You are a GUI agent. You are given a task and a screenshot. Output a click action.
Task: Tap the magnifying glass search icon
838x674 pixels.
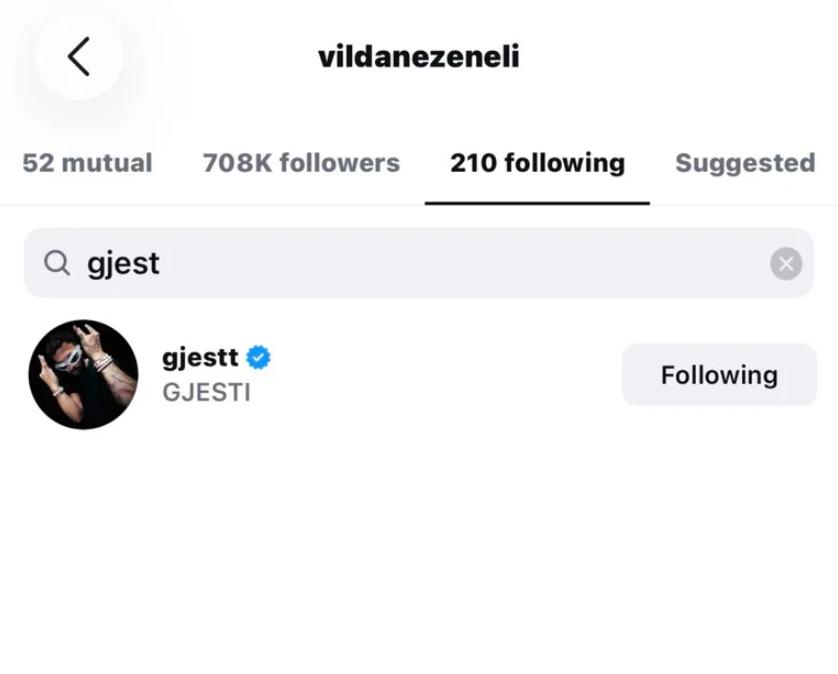(x=57, y=263)
